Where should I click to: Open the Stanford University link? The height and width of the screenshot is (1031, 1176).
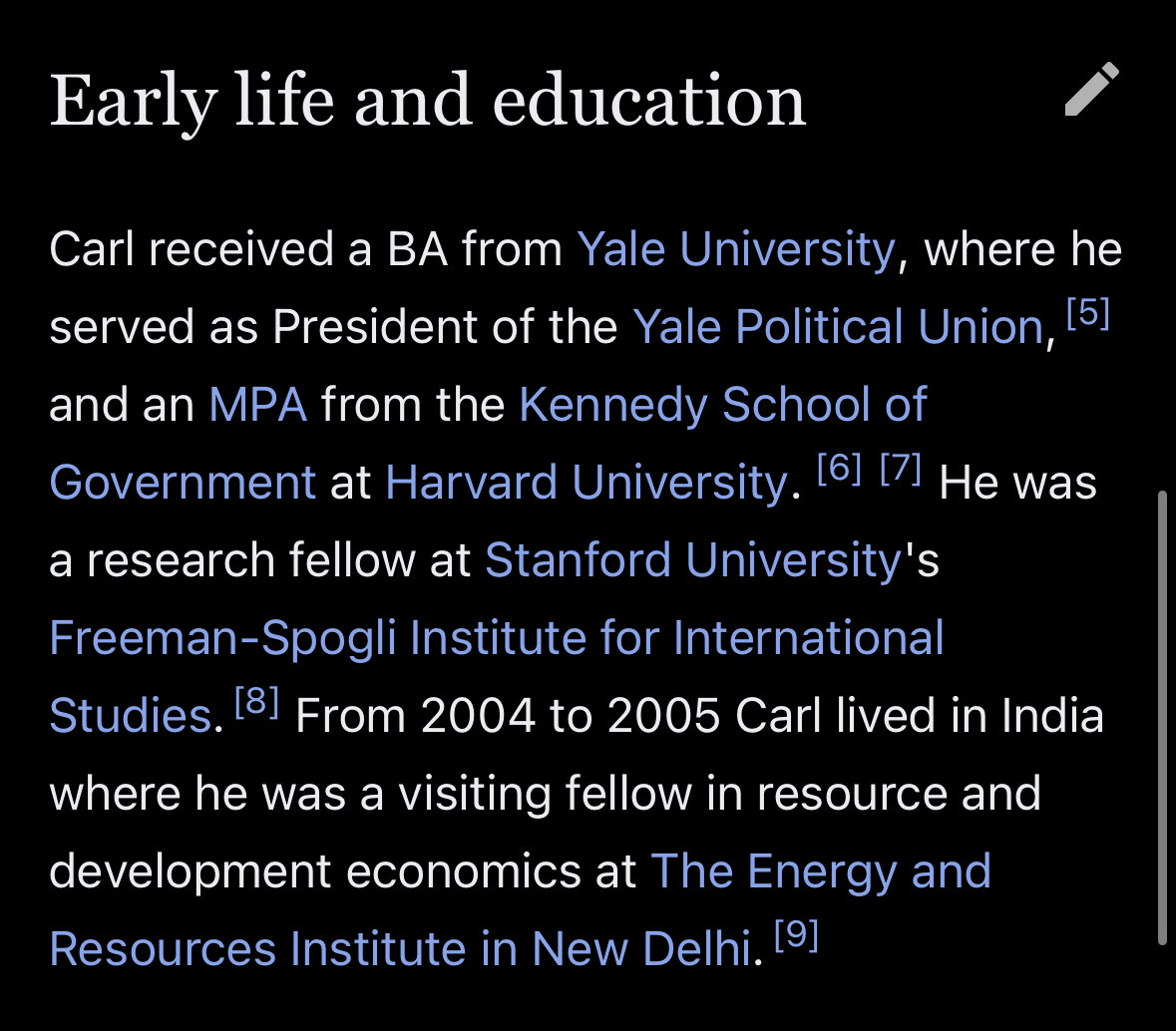tap(693, 560)
